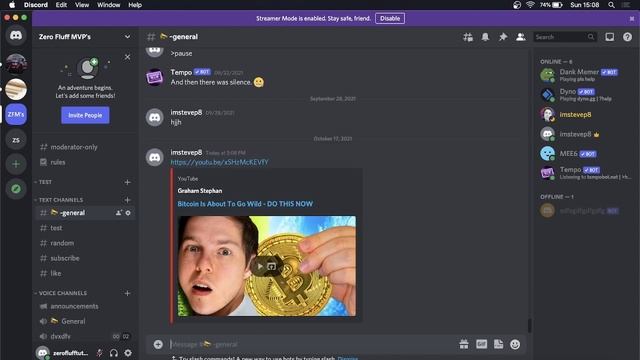Image resolution: width=640 pixels, height=360 pixels.
Task: Open the Nitro gift icon
Action: click(x=464, y=344)
